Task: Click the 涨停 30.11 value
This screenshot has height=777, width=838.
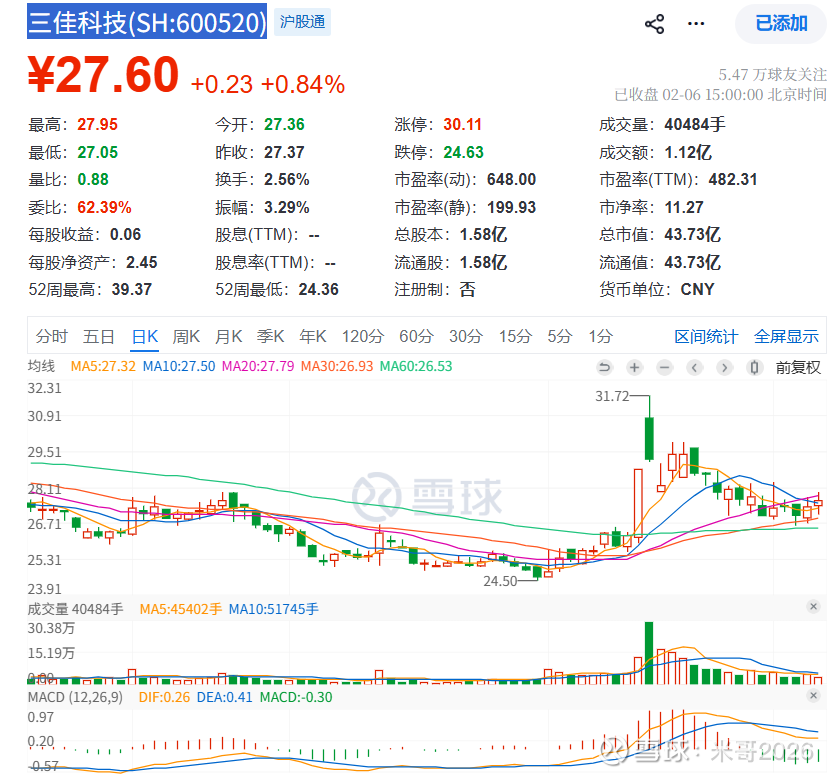Action: click(463, 125)
